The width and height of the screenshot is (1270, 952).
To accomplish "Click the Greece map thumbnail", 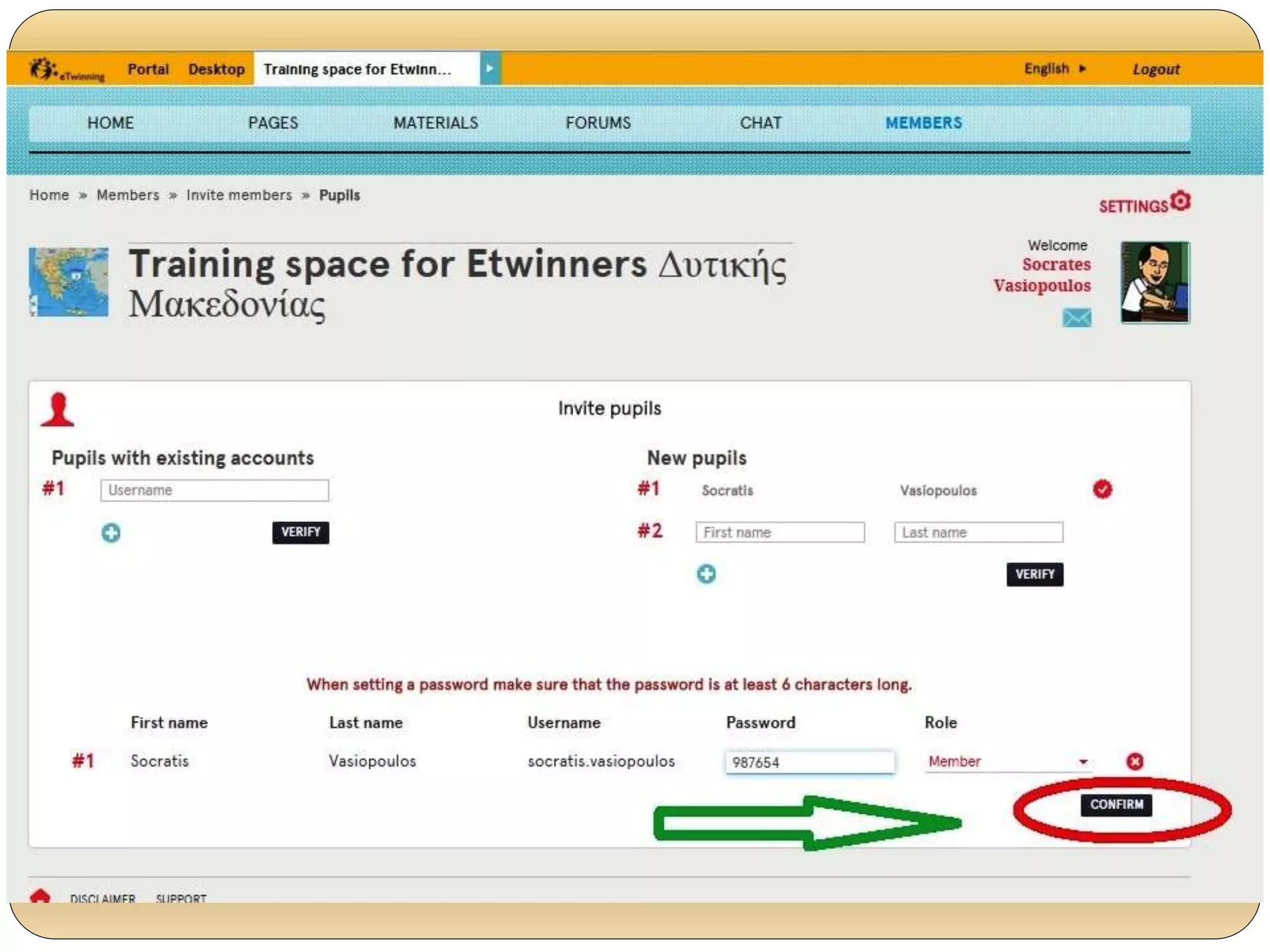I will point(69,282).
